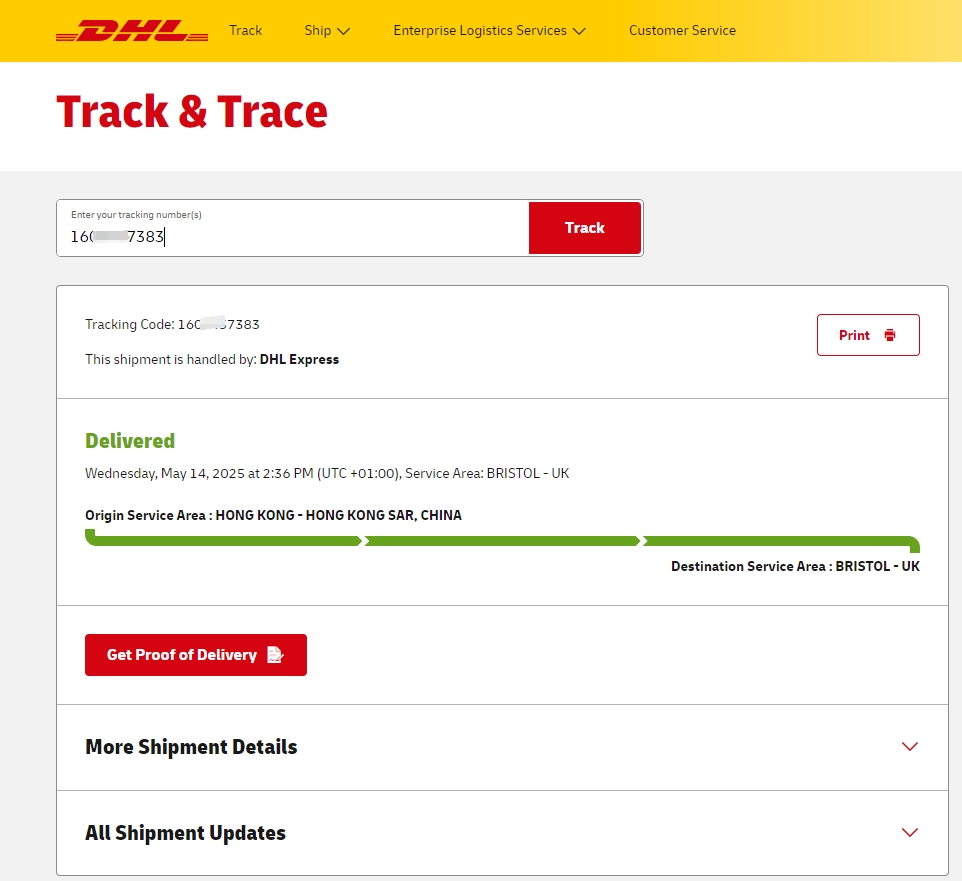Focus the tracking number input field
Viewport: 962px width, 881px height.
[x=293, y=228]
